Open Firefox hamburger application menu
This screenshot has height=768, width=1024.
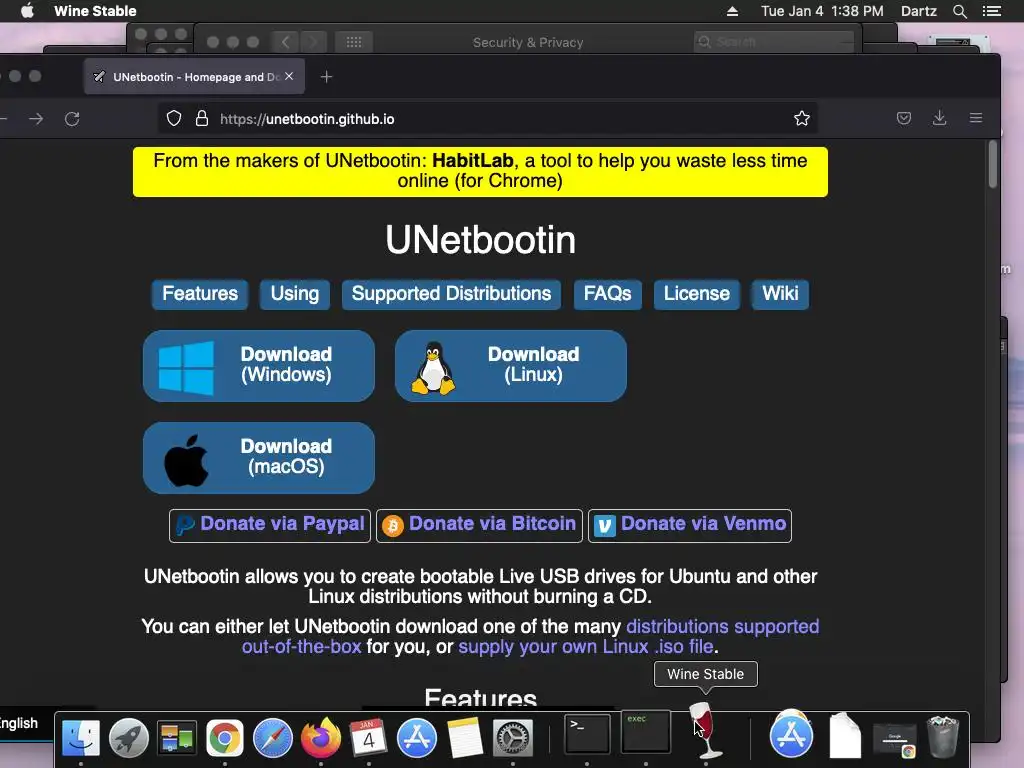[x=976, y=118]
